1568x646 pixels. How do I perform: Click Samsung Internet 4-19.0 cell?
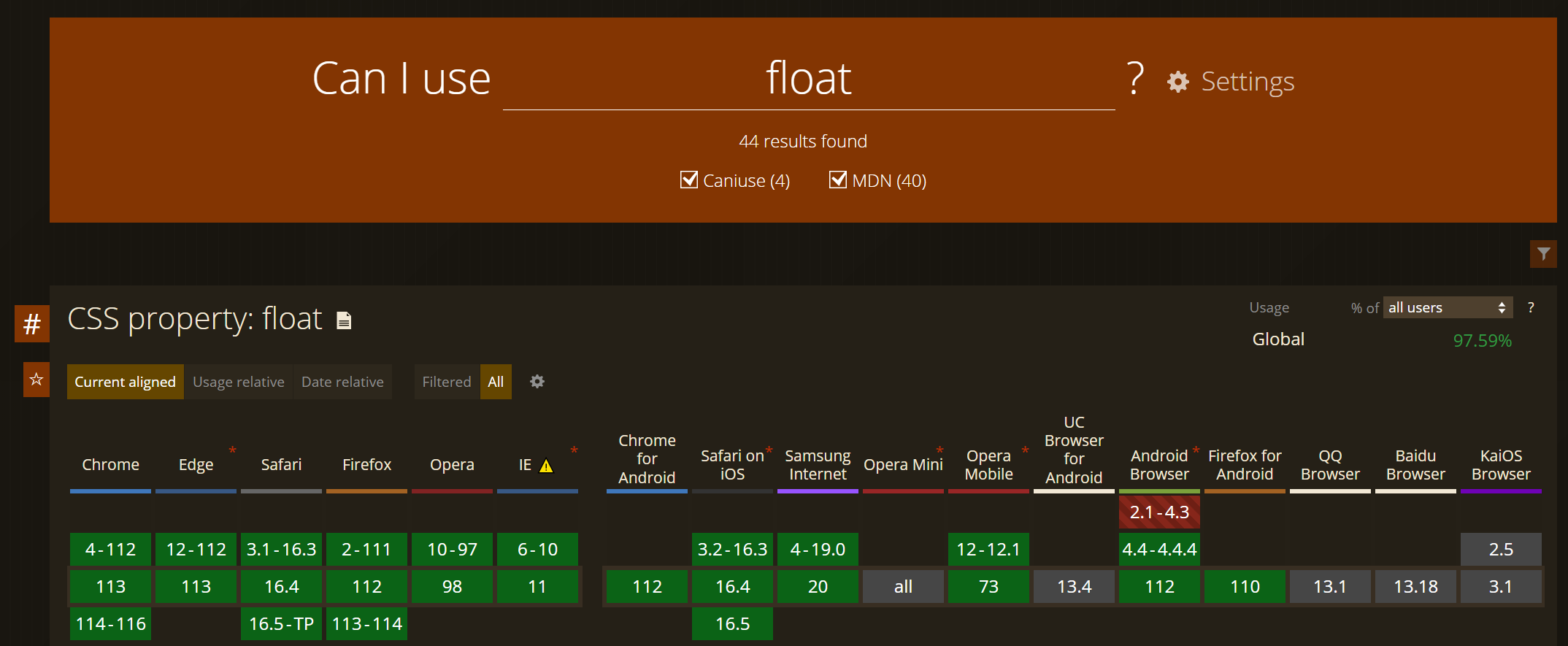[x=818, y=549]
